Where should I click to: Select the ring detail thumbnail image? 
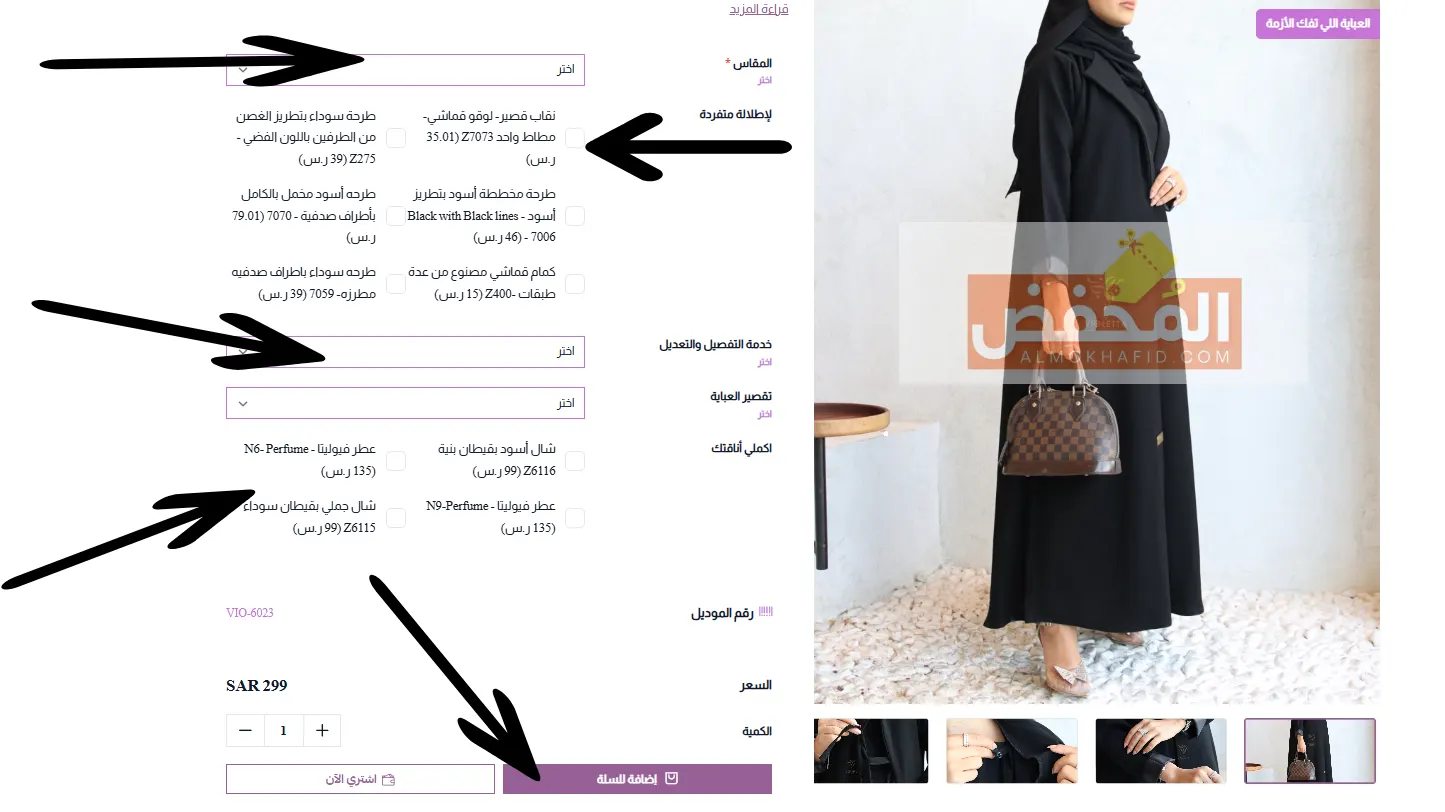click(1161, 751)
